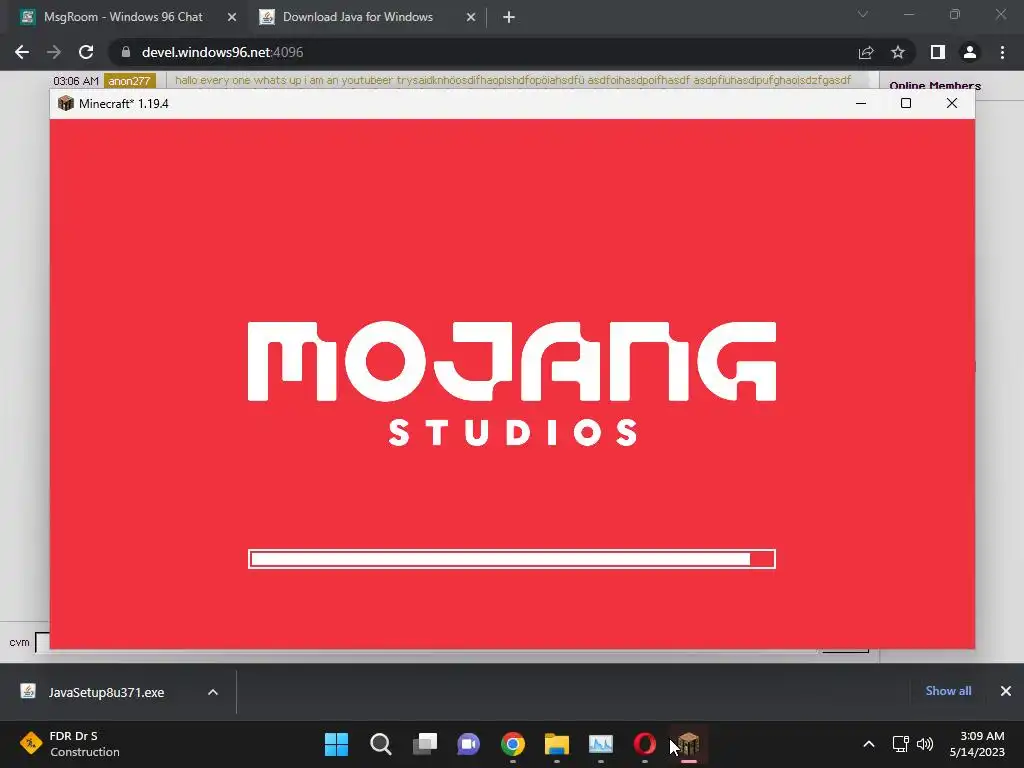Reload the current page
The width and height of the screenshot is (1024, 768).
[86, 52]
